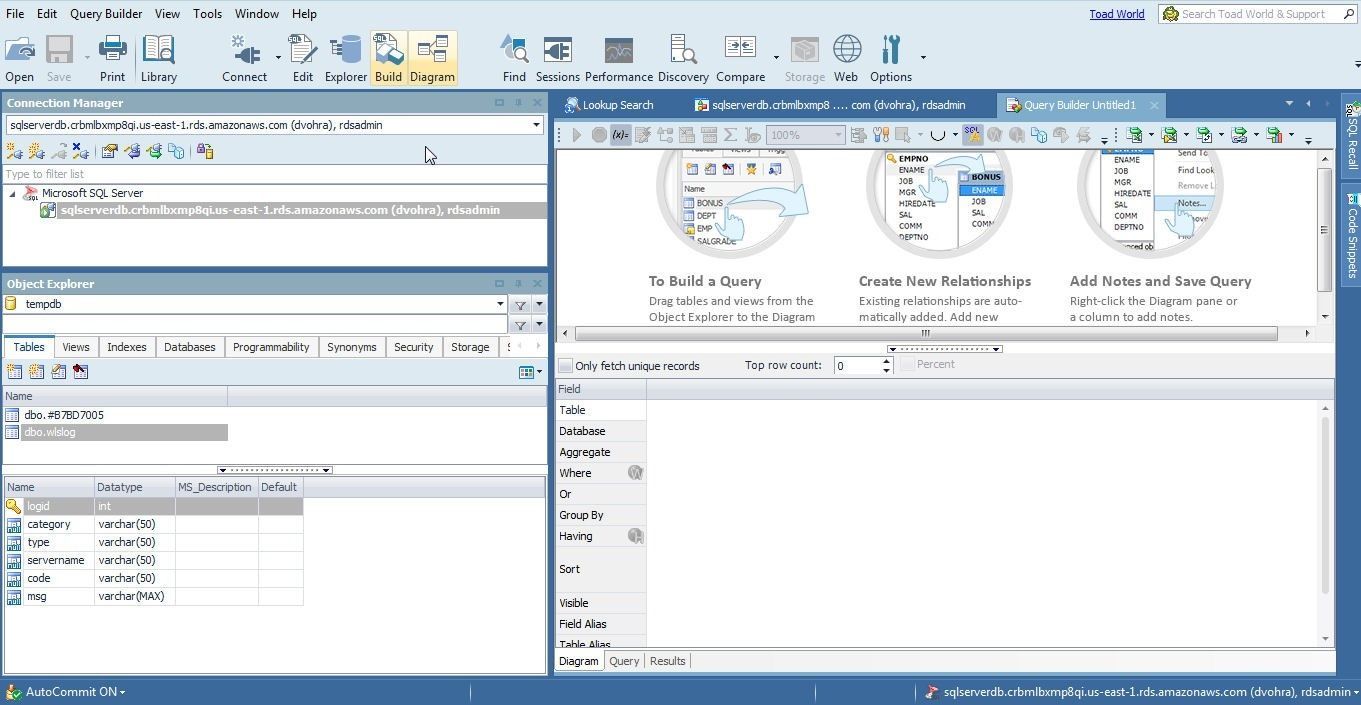The image size is (1361, 705).
Task: Open the document tabs list dropdown arrow
Action: click(x=1289, y=104)
